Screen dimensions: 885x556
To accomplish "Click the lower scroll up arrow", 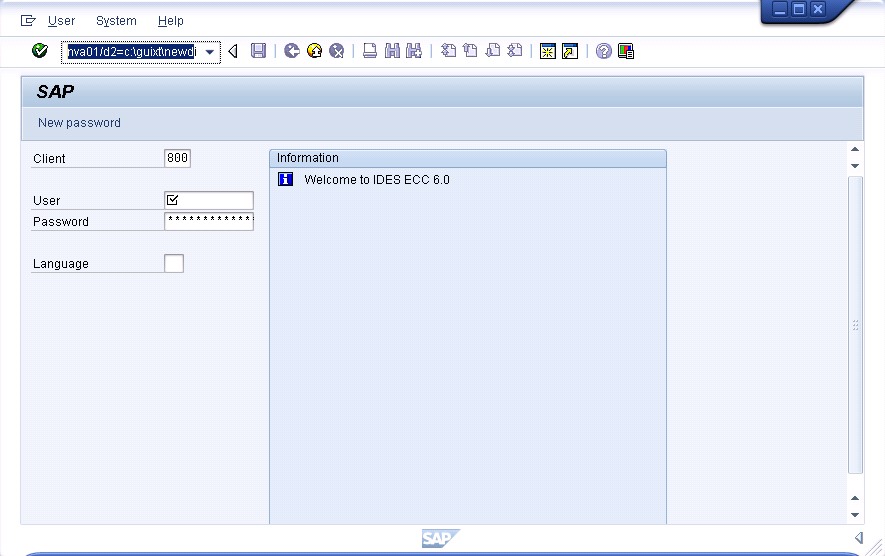I will [855, 498].
